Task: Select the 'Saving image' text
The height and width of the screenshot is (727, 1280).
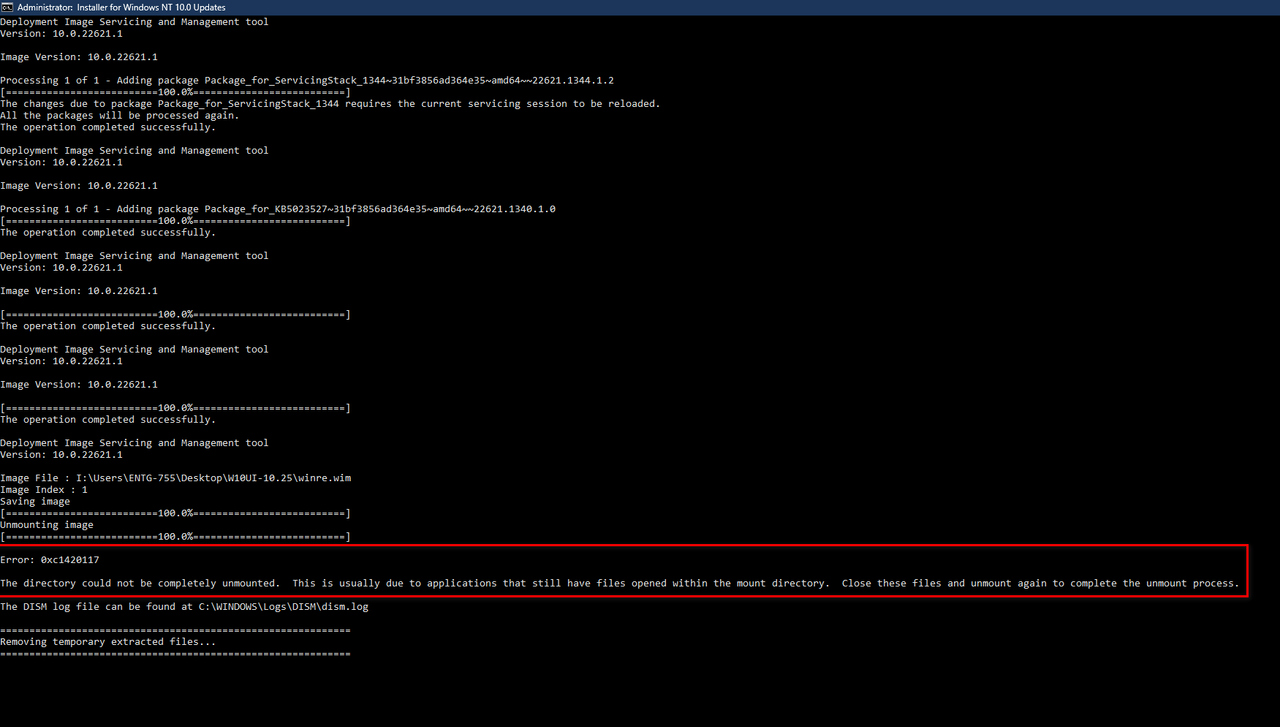Action: (x=35, y=501)
